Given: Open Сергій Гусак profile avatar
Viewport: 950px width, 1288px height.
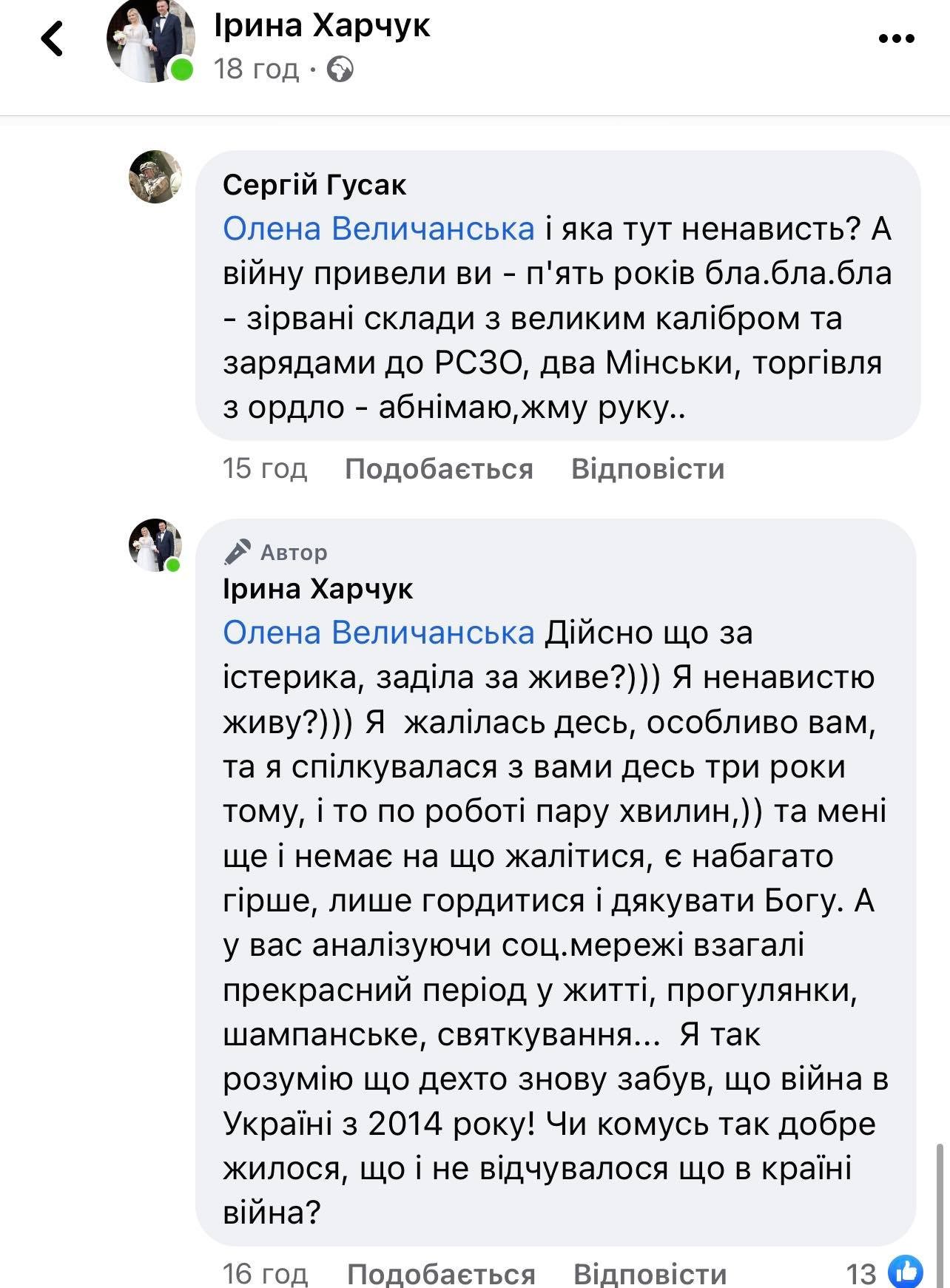Looking at the screenshot, I should pos(155,177).
